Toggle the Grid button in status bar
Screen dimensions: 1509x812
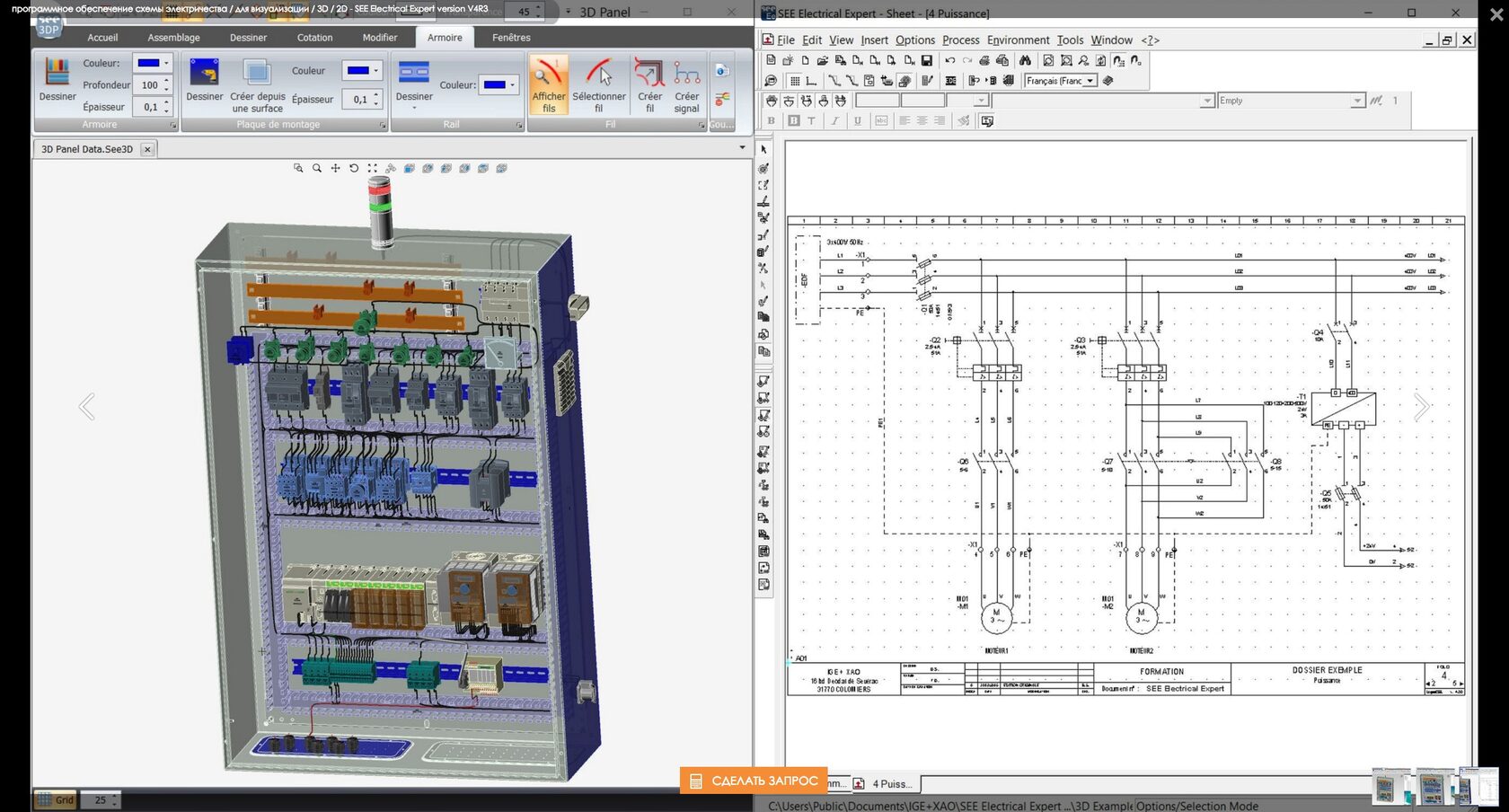pyautogui.click(x=56, y=799)
